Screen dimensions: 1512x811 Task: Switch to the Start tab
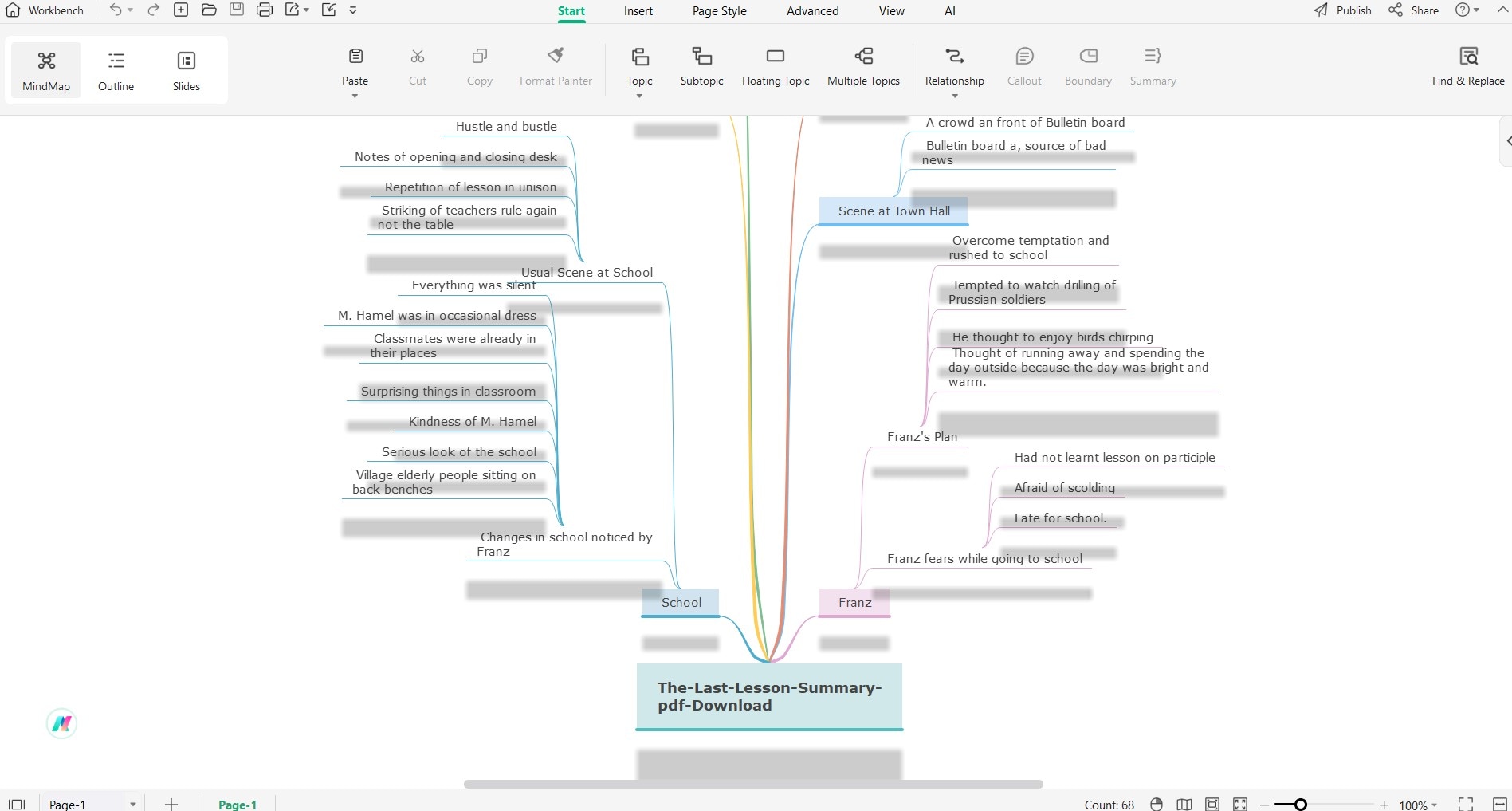point(571,11)
